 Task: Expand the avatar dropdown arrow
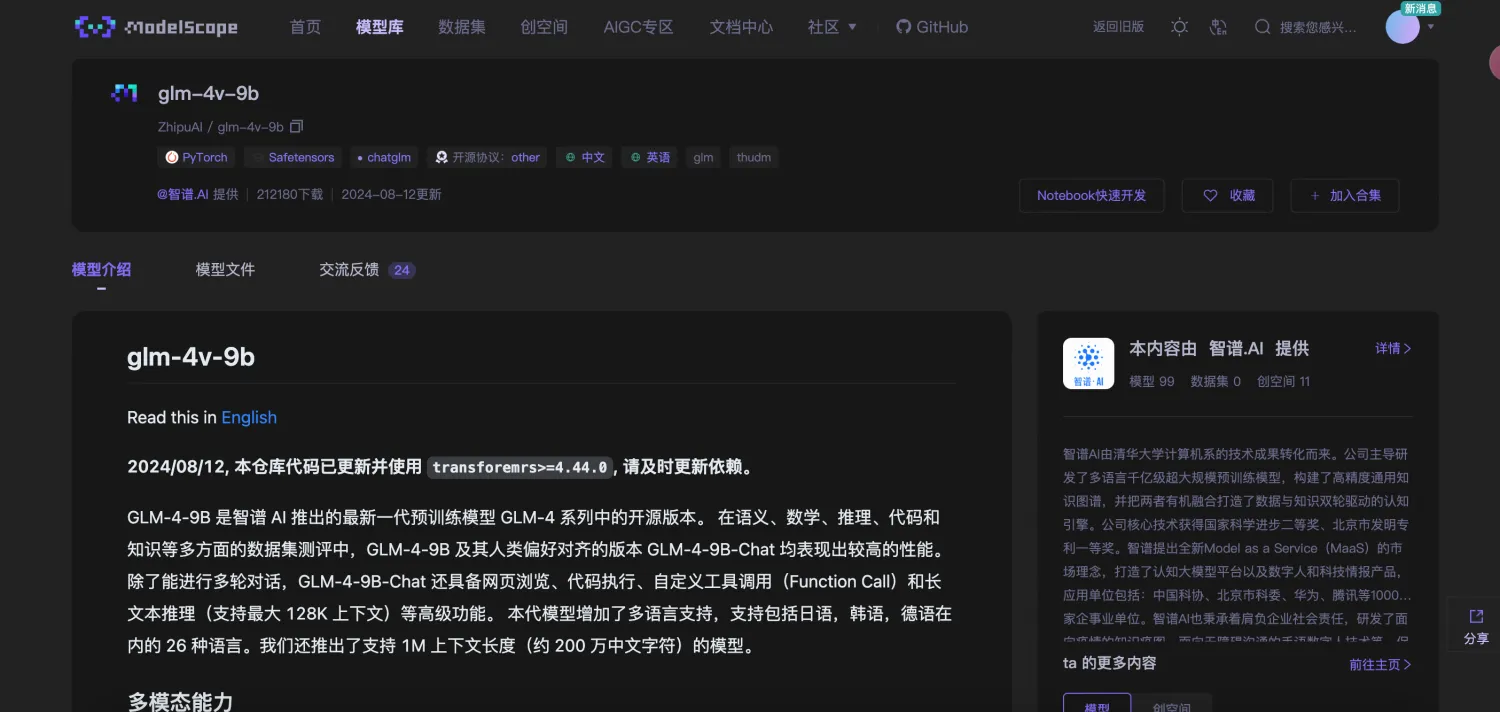1431,27
